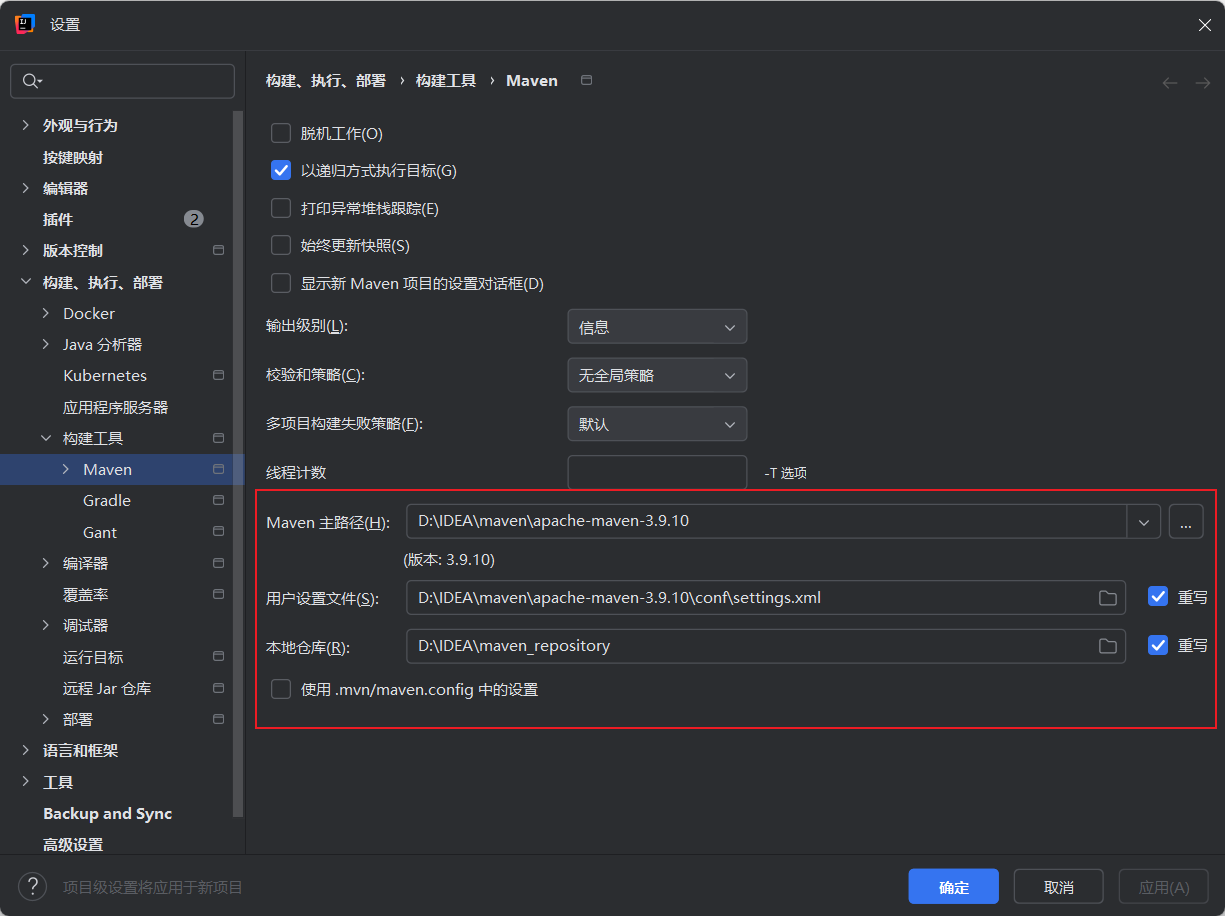Select 高级设置 in the tree
Screen dimensions: 1225x916
73,844
